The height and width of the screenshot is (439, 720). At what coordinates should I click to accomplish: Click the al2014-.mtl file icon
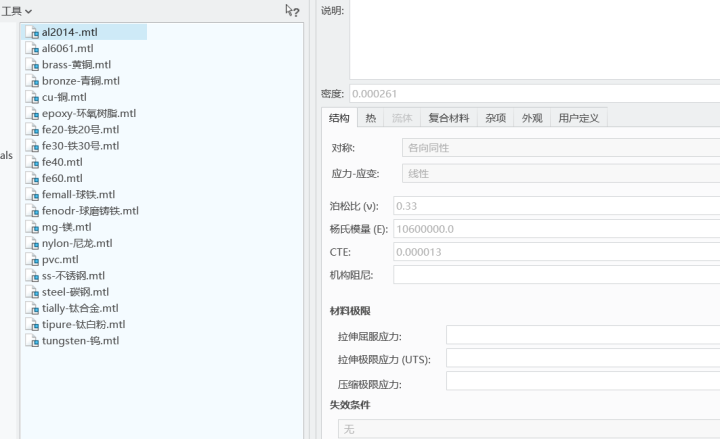point(32,32)
